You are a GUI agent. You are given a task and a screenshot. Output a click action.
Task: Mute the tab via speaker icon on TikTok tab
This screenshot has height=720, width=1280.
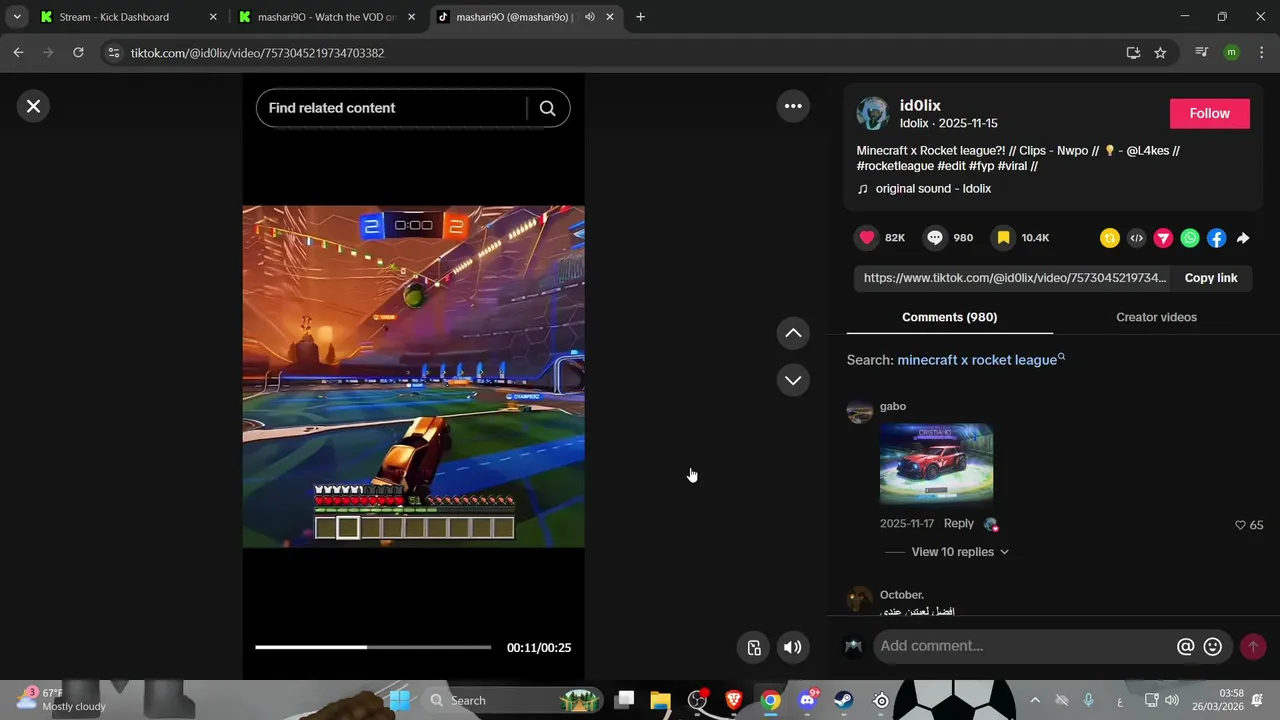tap(590, 17)
